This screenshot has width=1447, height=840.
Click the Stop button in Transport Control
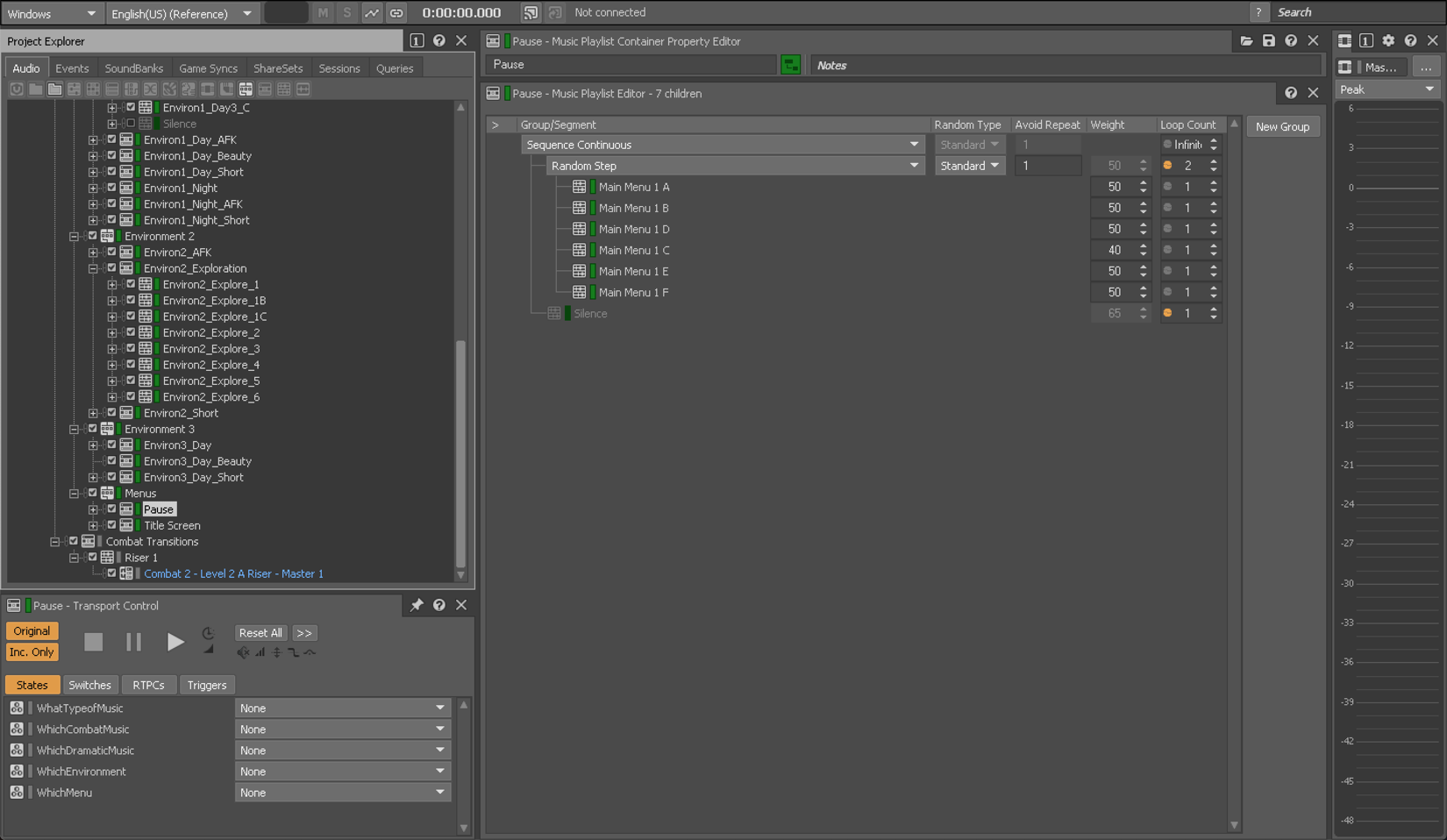93,642
